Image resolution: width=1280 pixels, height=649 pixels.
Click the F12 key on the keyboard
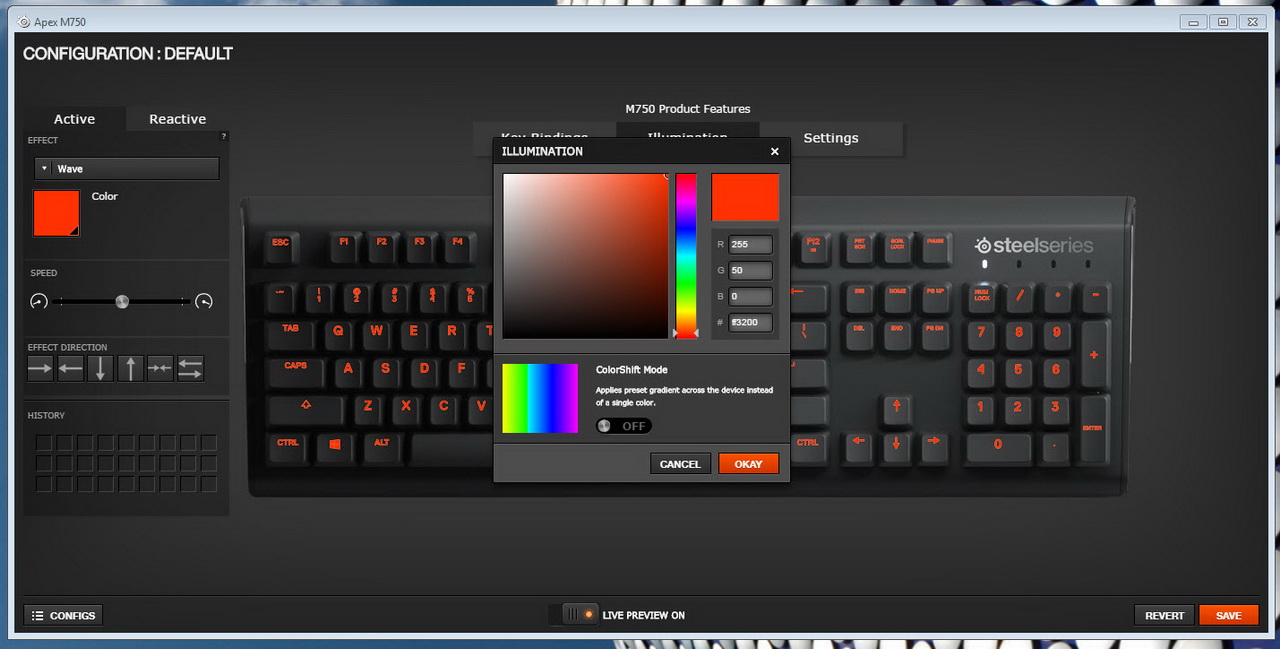coord(812,245)
